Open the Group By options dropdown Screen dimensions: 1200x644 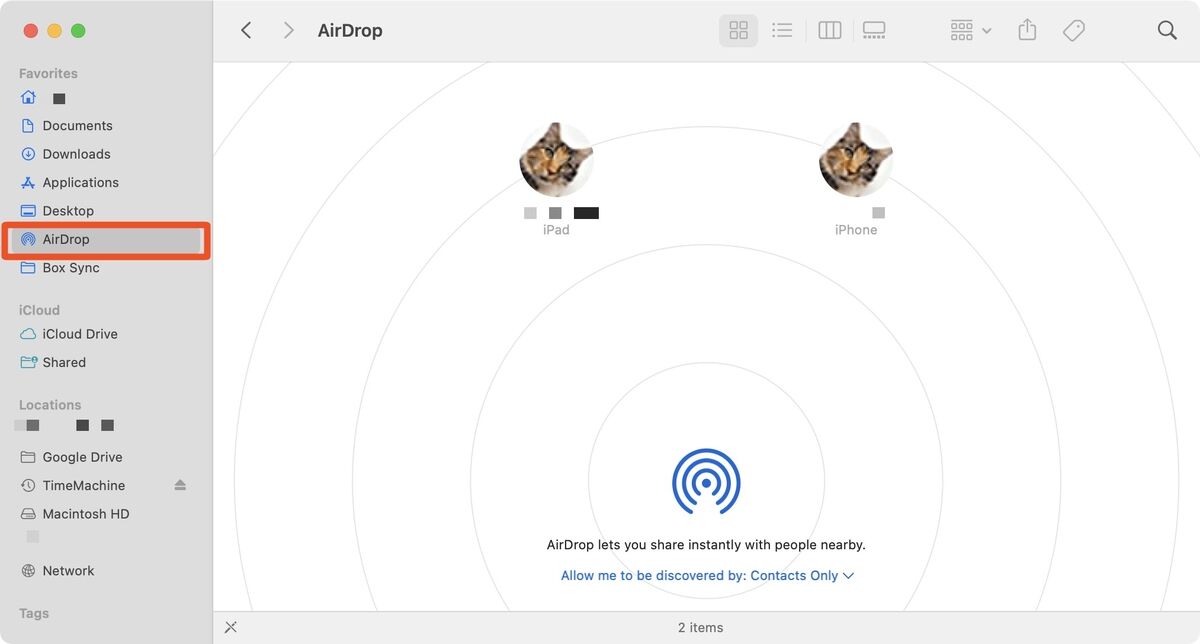point(970,30)
